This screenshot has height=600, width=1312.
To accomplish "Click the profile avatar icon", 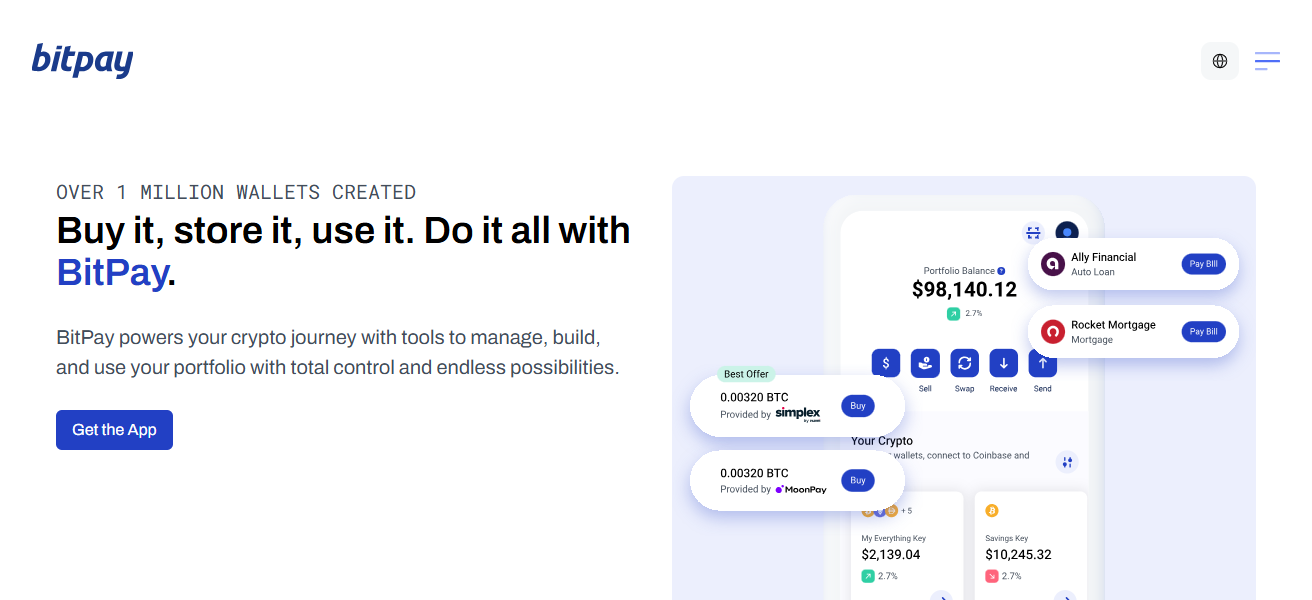I will coord(1069,233).
